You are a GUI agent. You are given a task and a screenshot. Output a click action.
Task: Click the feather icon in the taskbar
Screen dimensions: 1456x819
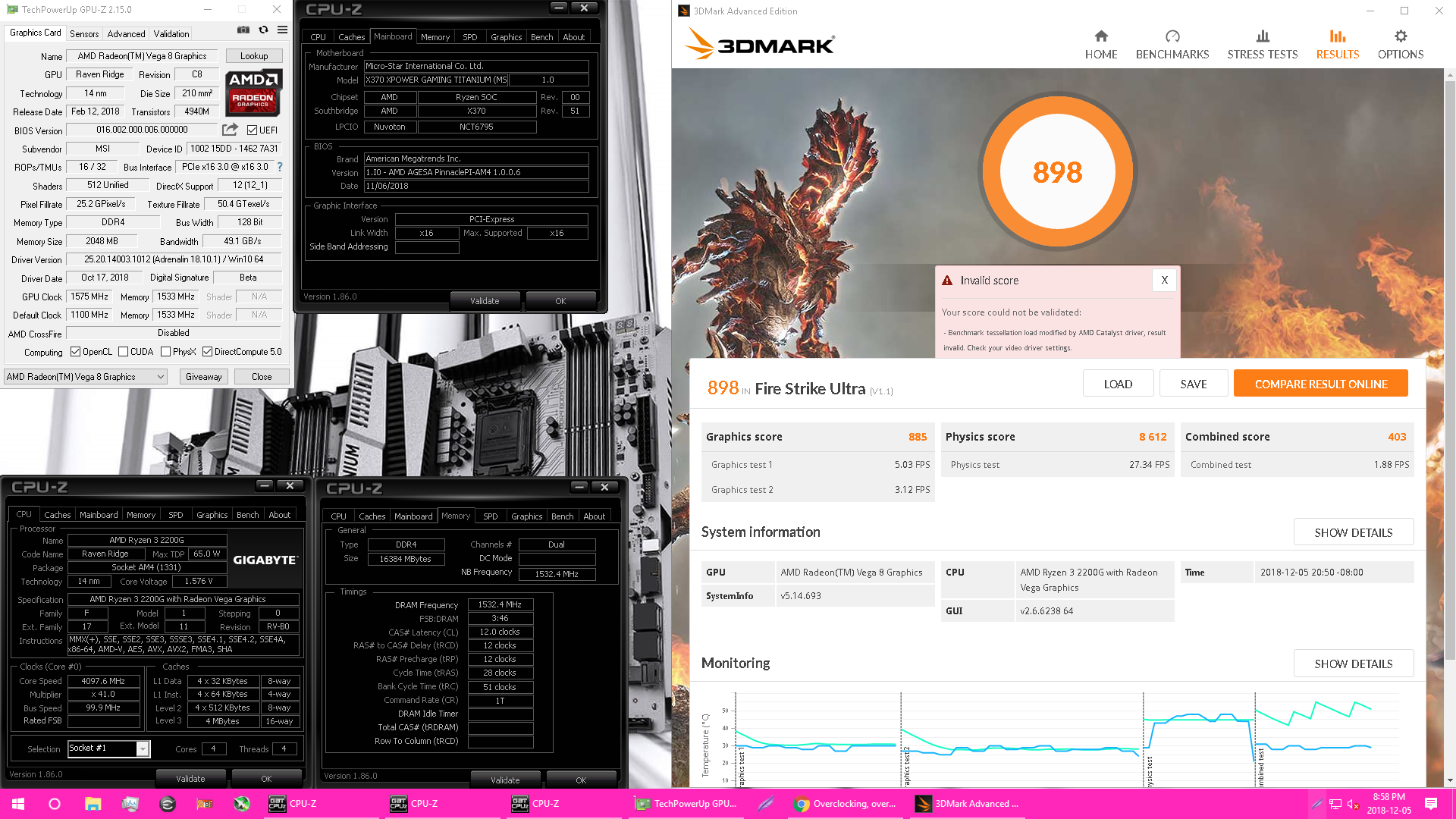765,804
